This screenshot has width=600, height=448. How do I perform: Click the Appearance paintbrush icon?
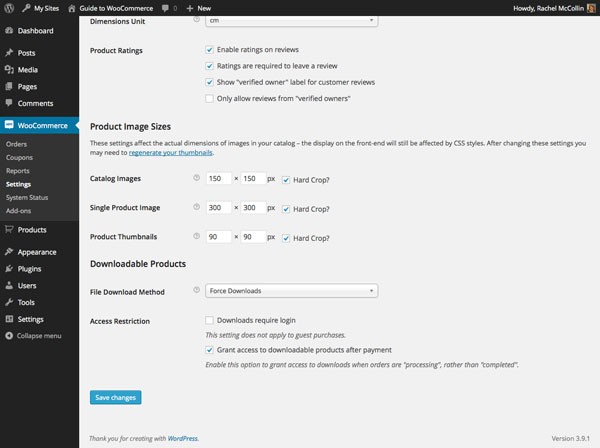tap(9, 252)
